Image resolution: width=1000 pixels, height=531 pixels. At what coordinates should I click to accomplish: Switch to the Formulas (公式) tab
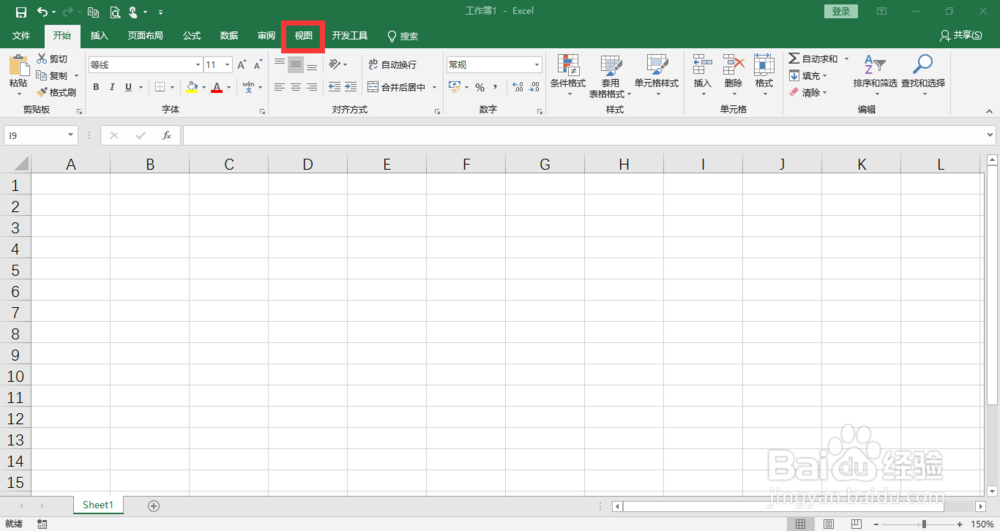click(x=192, y=36)
